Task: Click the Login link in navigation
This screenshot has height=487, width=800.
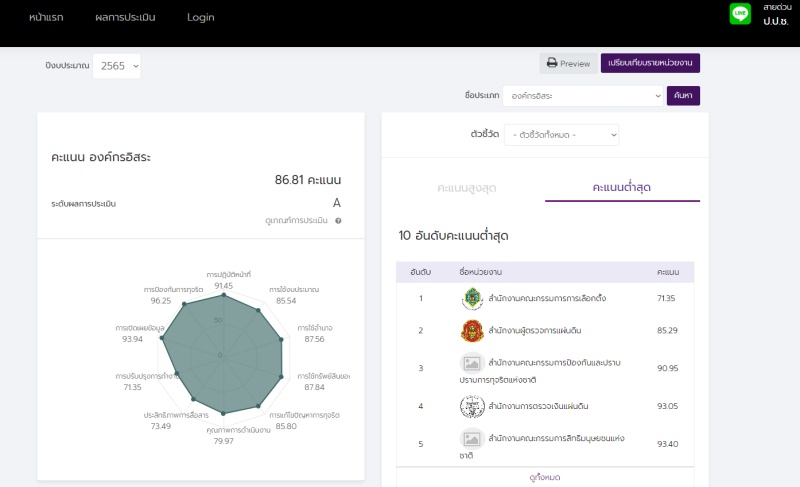Action: 201,17
